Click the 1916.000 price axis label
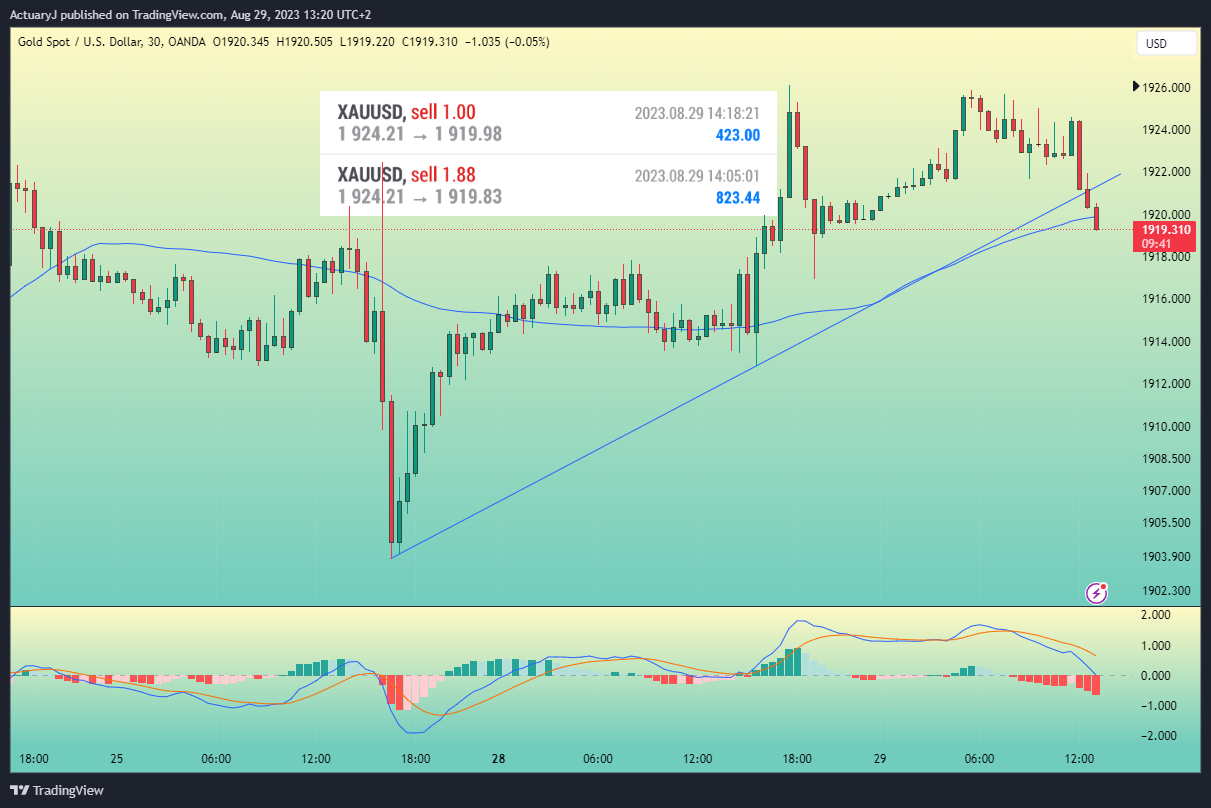Screen dimensions: 1211x808 [x=1166, y=299]
